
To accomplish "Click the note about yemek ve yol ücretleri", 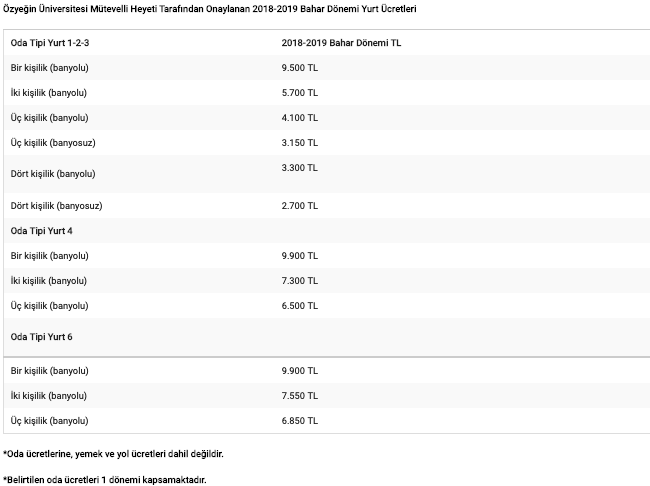I will (x=113, y=454).
